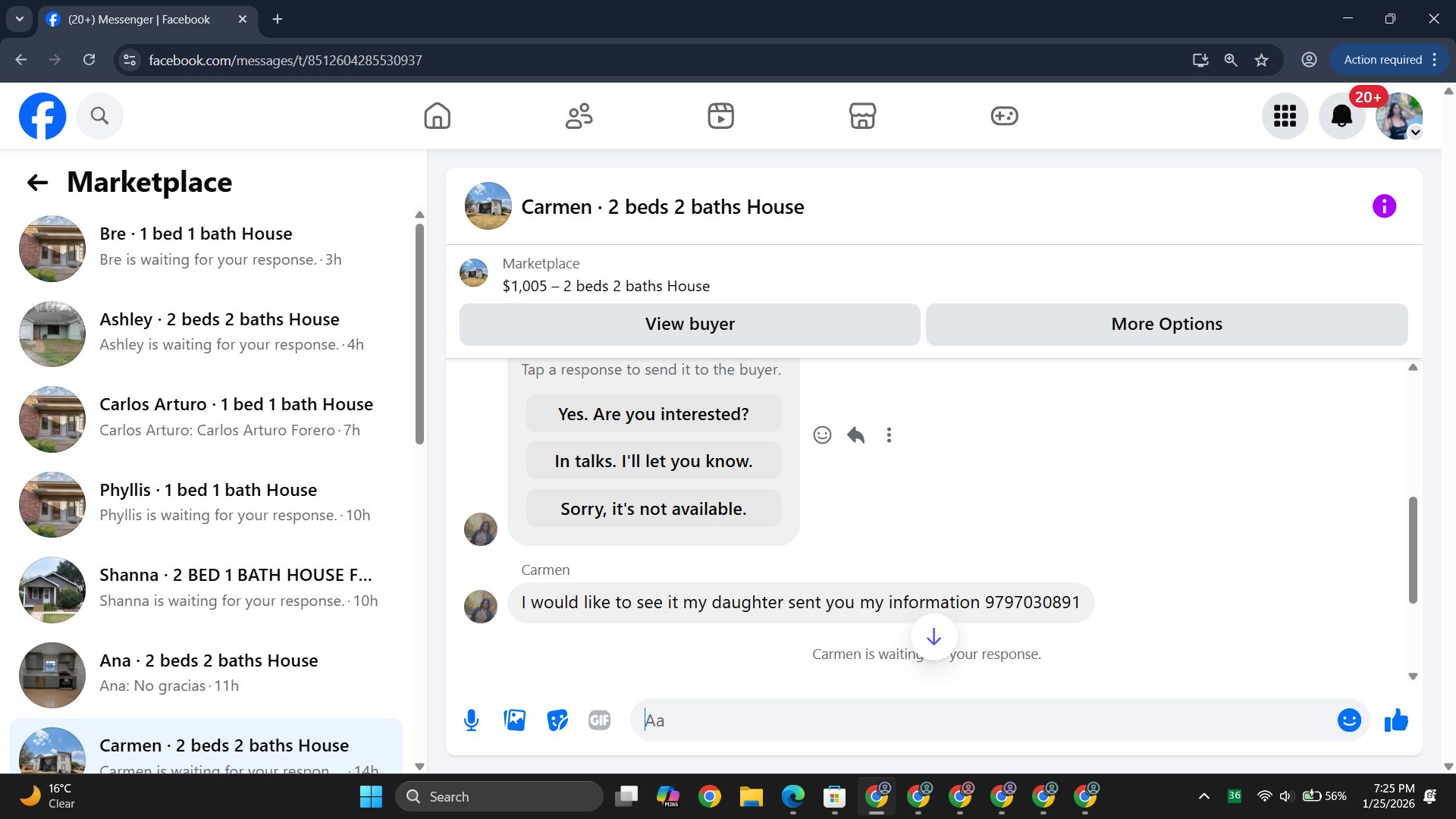Reload the page
This screenshot has height=819, width=1456.
coord(89,60)
